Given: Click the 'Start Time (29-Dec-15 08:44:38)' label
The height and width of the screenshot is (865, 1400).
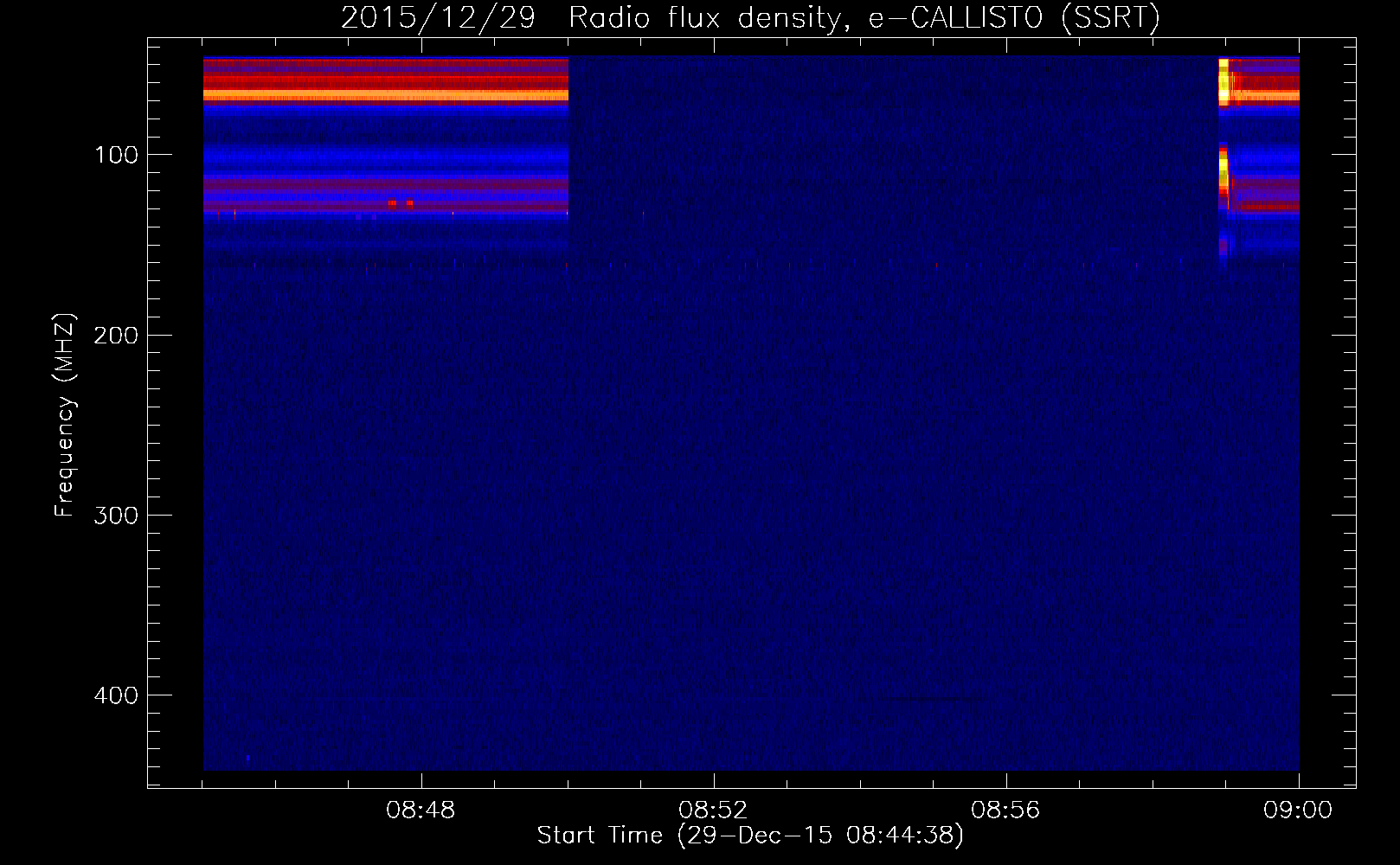Looking at the screenshot, I should pos(750,836).
